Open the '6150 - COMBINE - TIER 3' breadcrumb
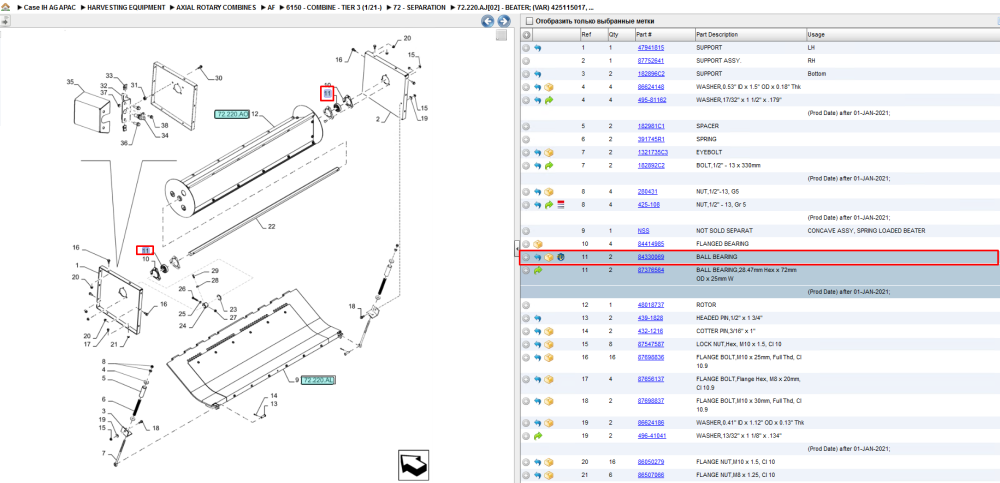The width and height of the screenshot is (1000, 483). tap(334, 8)
